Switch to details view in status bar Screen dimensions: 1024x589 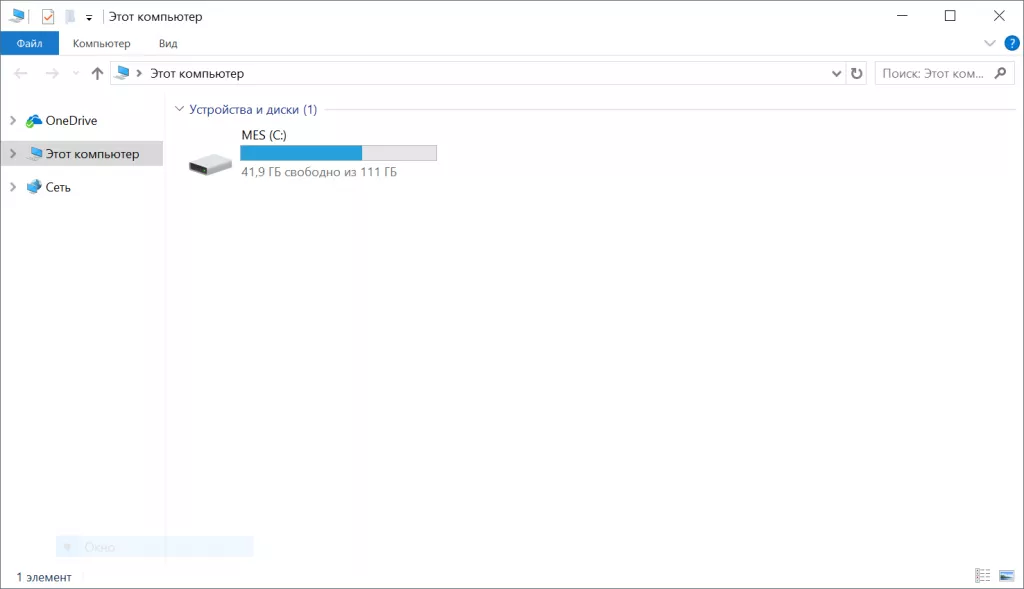[x=983, y=575]
